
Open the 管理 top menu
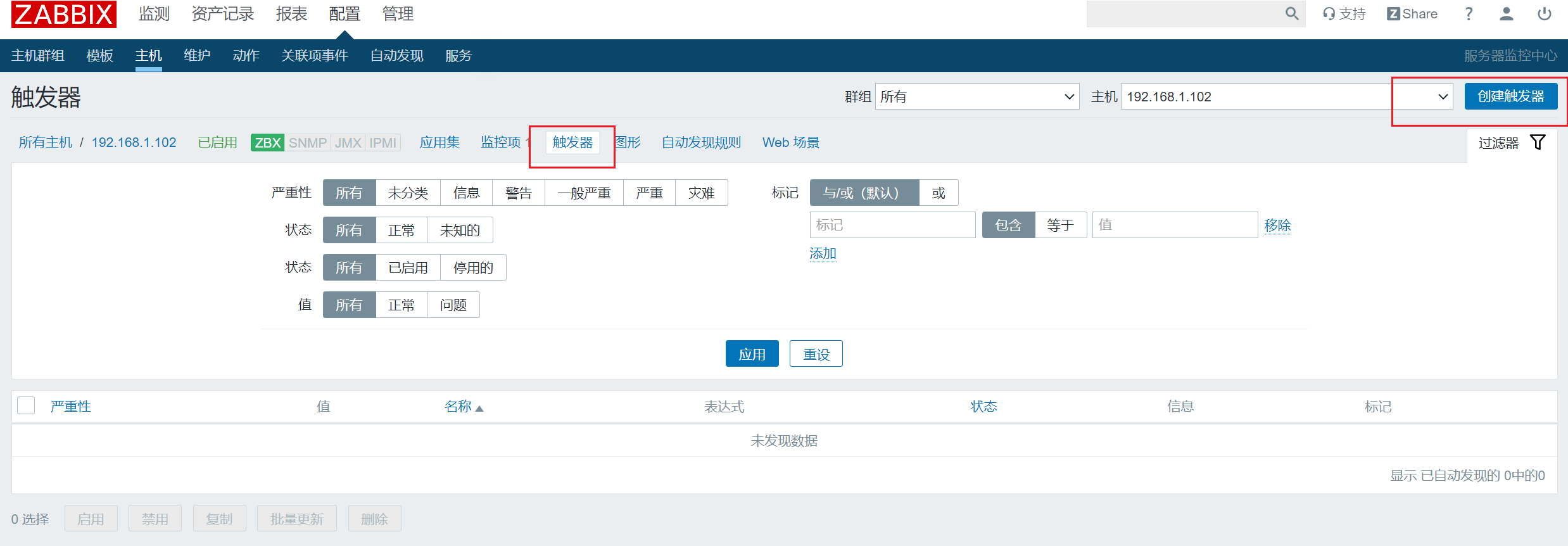[x=398, y=14]
